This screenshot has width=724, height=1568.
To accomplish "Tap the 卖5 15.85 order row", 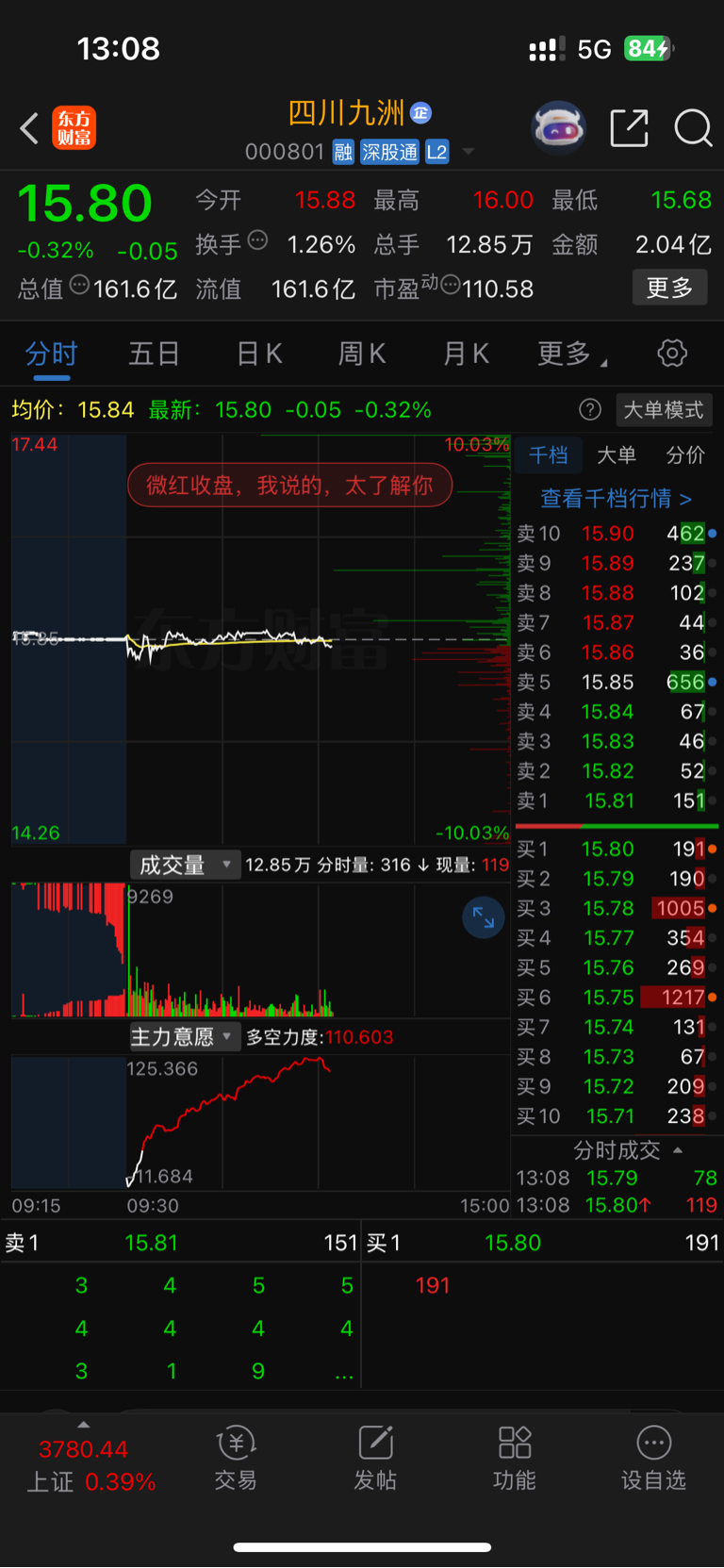I will [617, 682].
